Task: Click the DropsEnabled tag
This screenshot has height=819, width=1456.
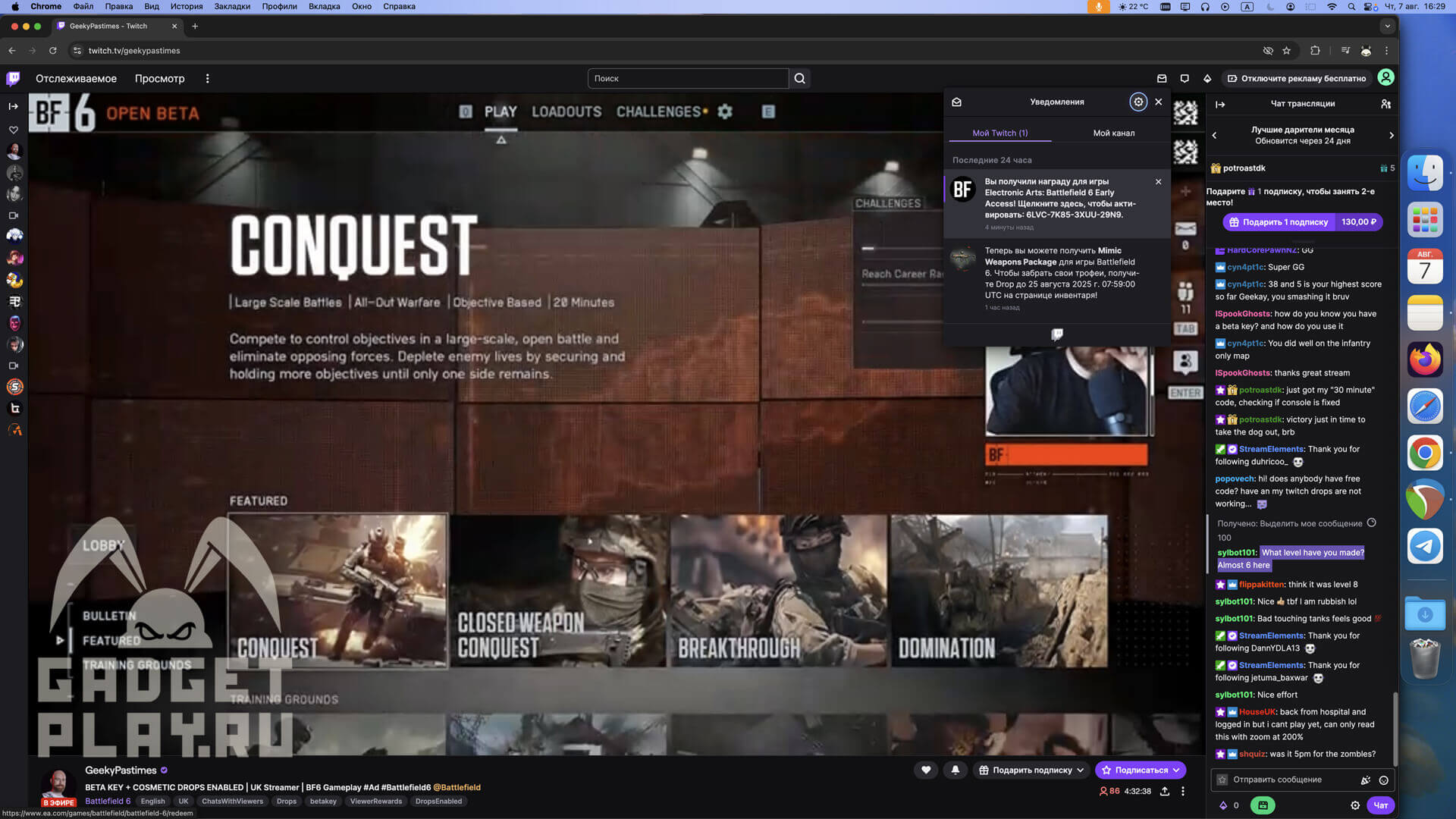Action: coord(438,801)
